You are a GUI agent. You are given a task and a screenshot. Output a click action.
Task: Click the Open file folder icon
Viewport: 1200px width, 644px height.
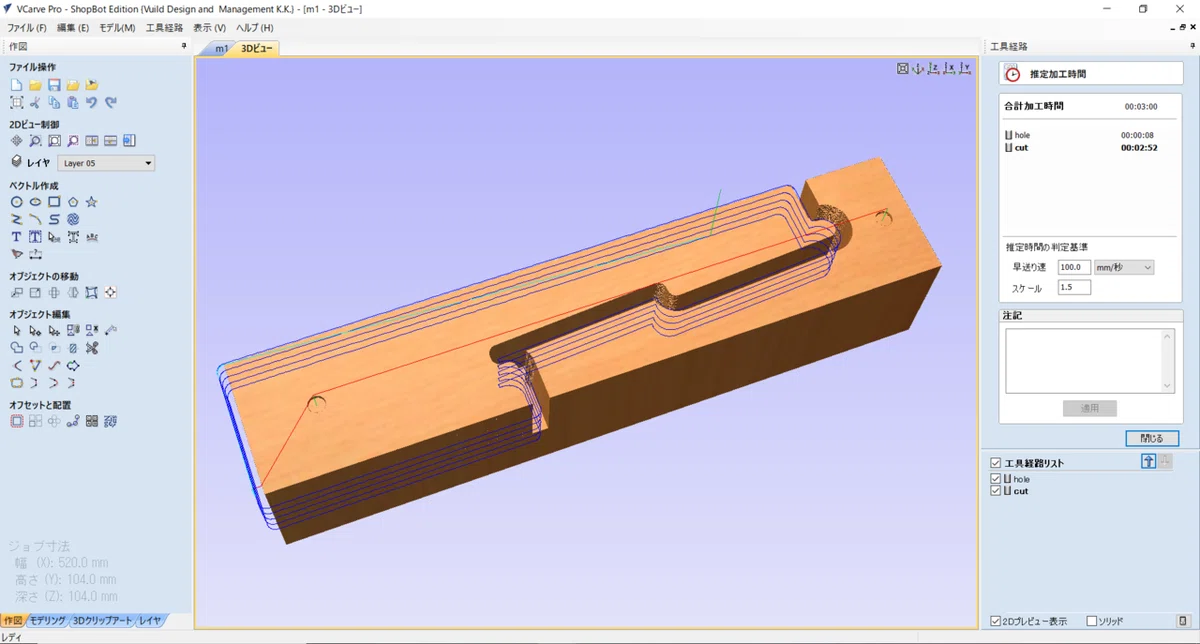35,85
